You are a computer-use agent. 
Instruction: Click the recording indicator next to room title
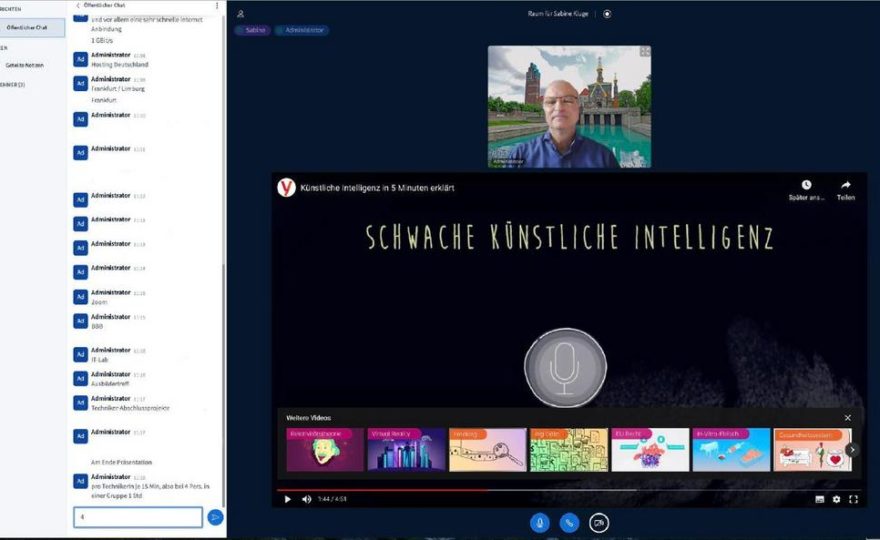pos(607,14)
